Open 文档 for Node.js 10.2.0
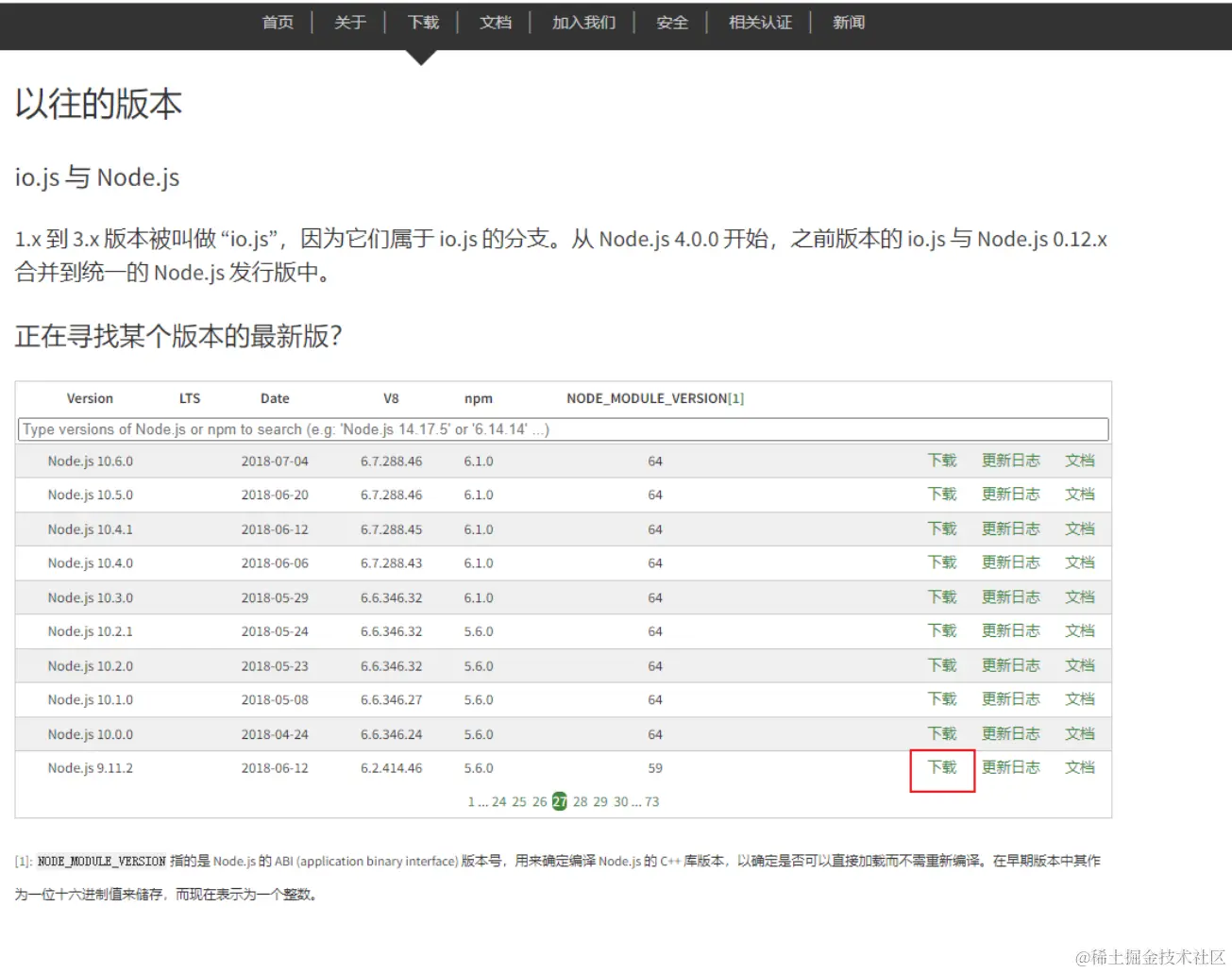 pyautogui.click(x=1080, y=665)
